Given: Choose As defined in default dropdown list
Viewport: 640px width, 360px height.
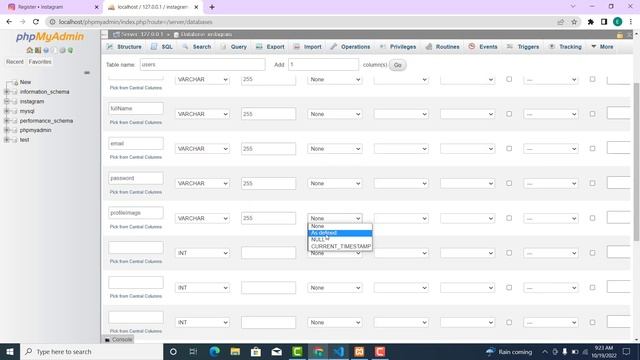Looking at the screenshot, I should [x=340, y=233].
